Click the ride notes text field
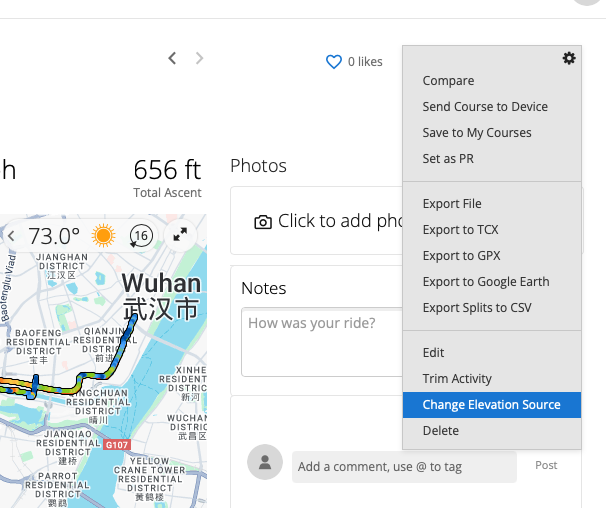Viewport: 606px width, 508px height. [322, 342]
